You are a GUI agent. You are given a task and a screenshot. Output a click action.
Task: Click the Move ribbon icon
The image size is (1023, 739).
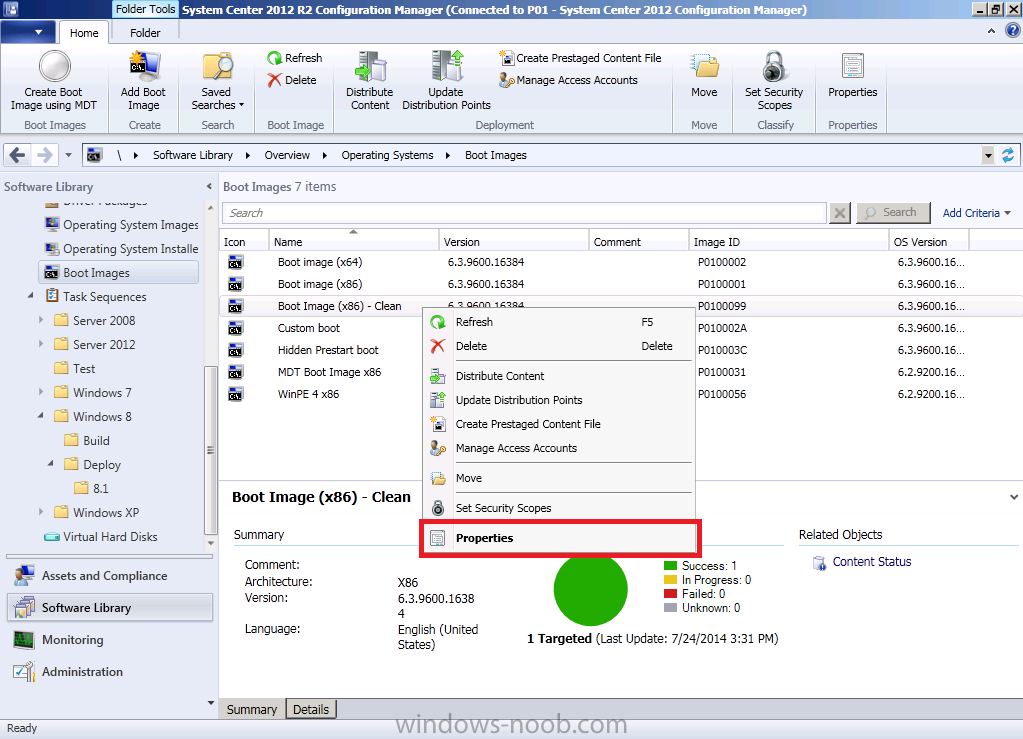[x=705, y=67]
